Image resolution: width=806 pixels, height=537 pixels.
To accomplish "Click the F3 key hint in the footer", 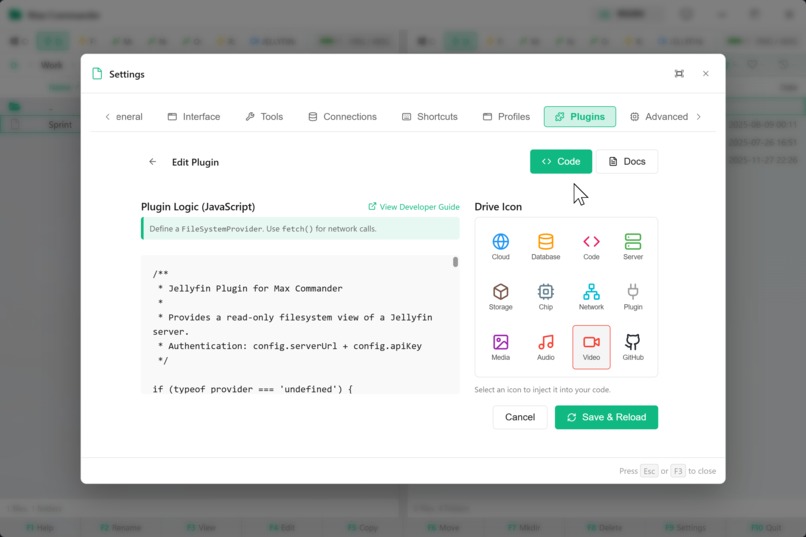I will pos(678,471).
